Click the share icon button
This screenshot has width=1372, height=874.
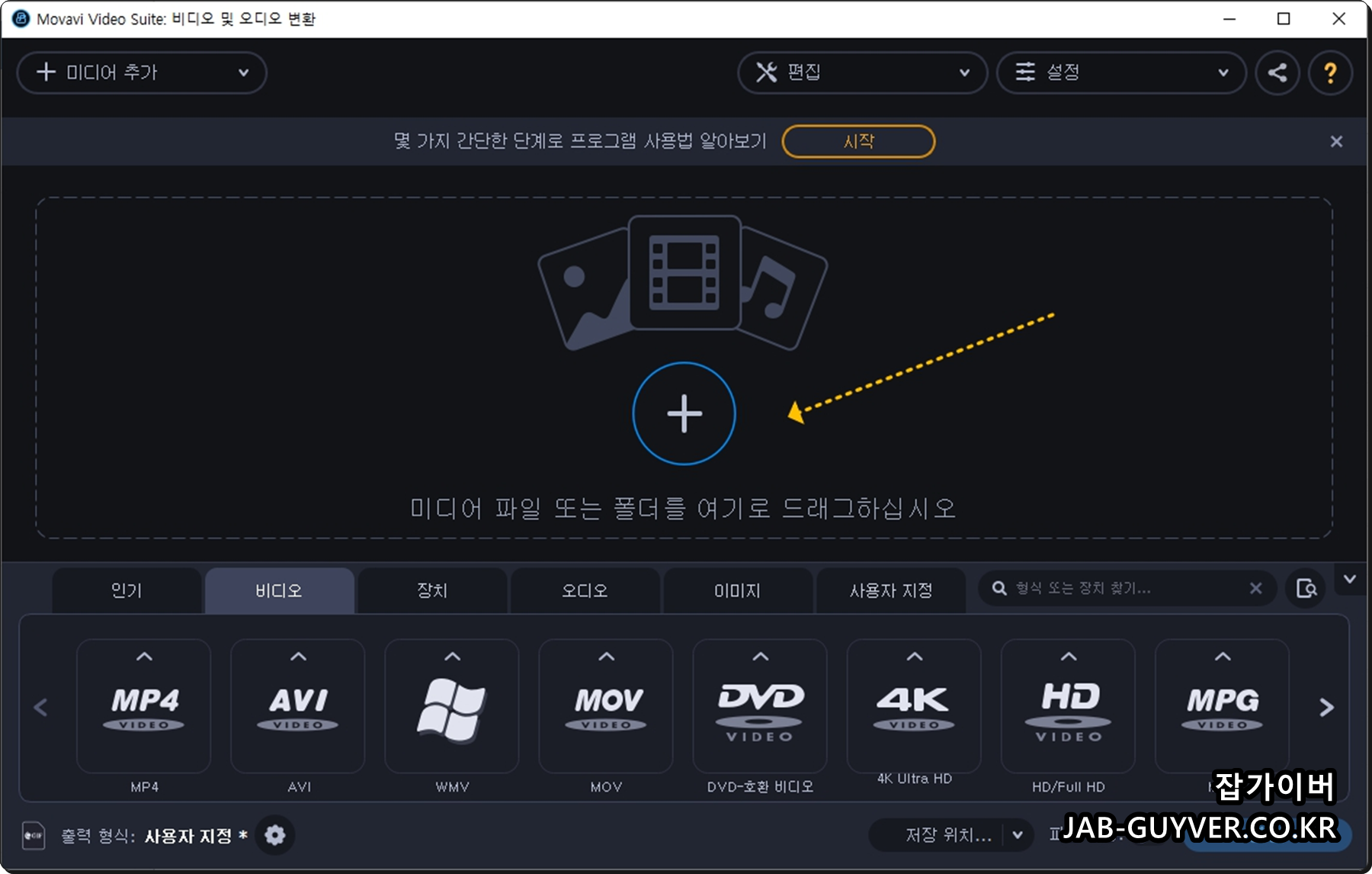1277,72
